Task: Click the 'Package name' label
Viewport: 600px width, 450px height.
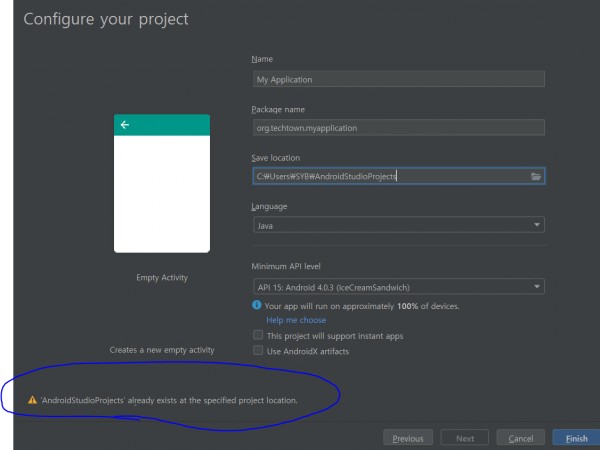Action: (x=278, y=109)
